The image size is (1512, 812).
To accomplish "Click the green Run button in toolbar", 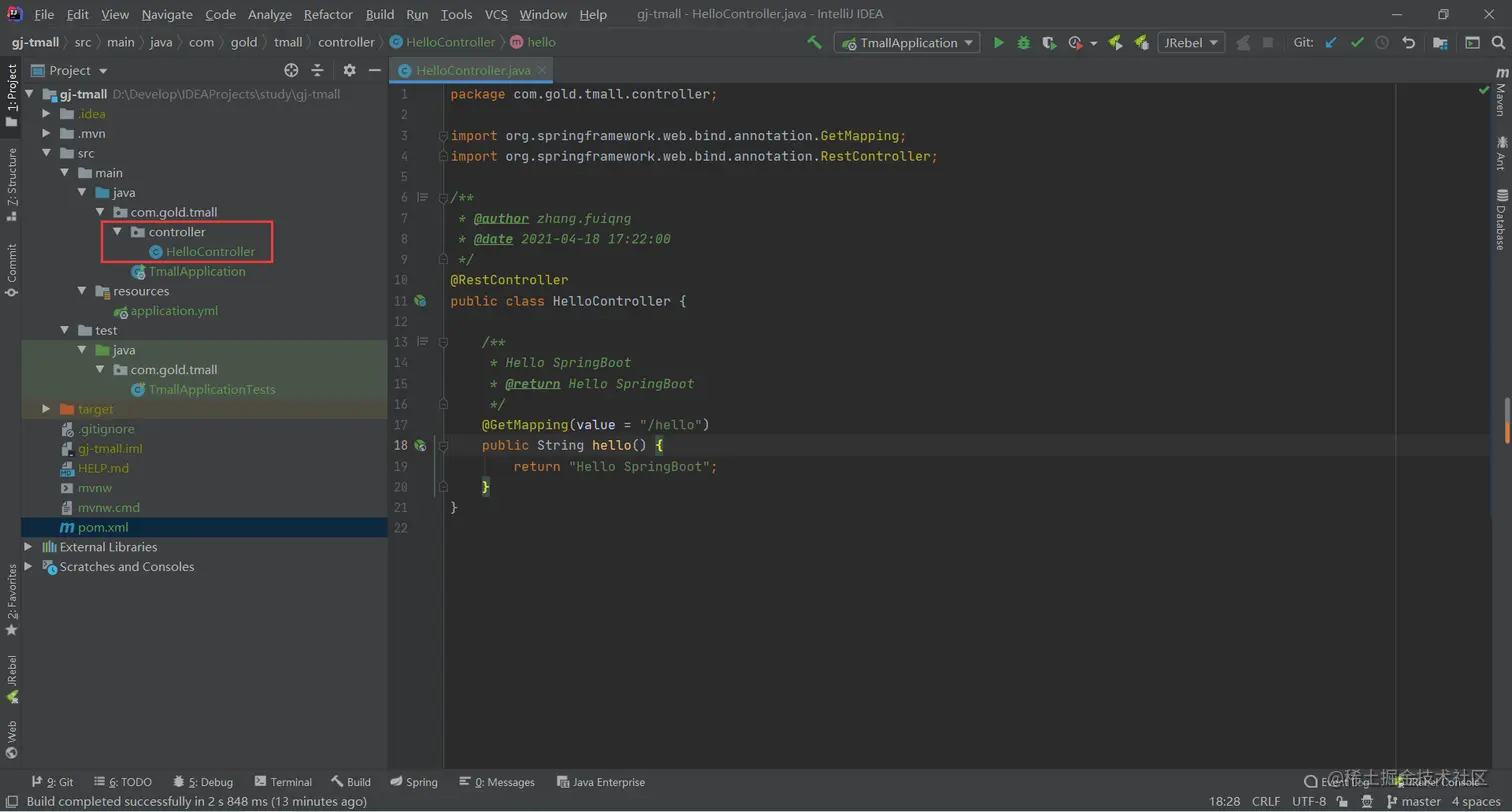I will pyautogui.click(x=998, y=43).
